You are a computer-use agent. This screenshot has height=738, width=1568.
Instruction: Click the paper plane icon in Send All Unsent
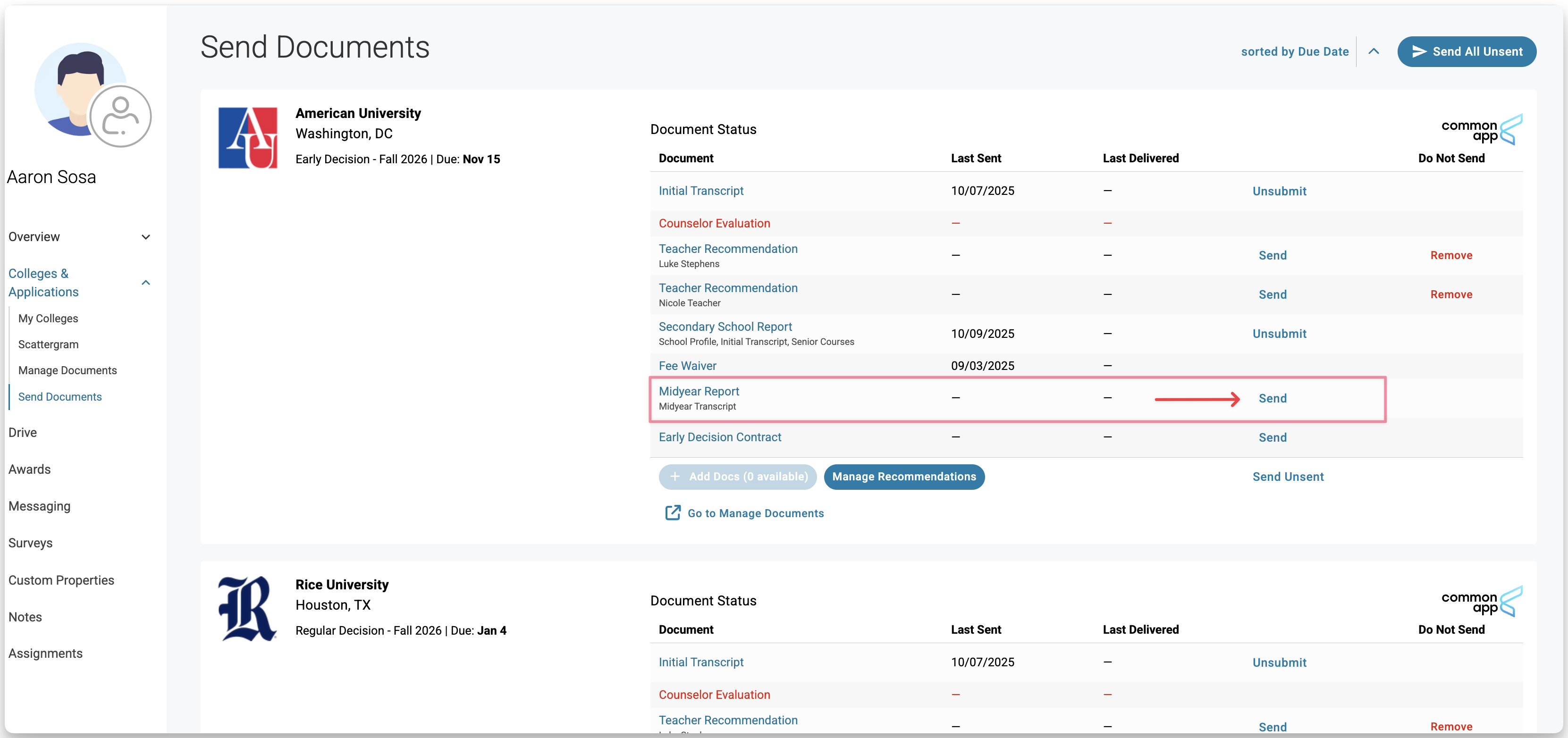1419,52
